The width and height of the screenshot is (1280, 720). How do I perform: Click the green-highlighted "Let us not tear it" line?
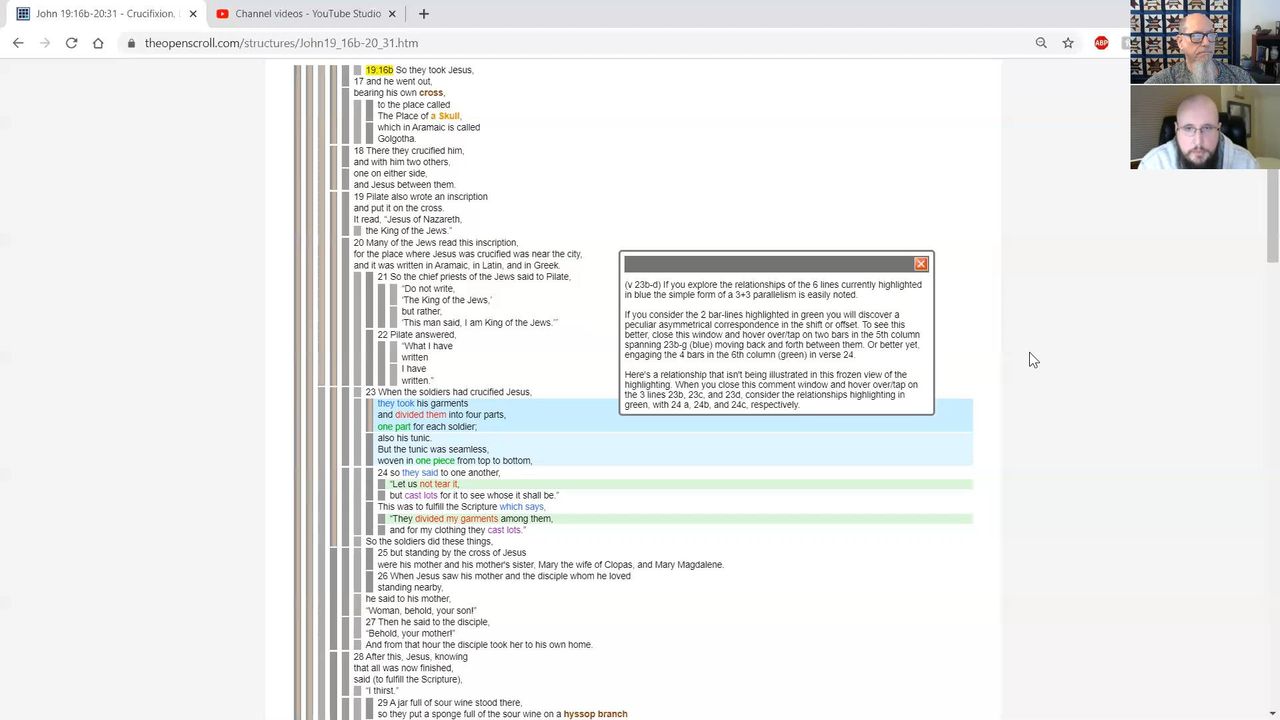coord(424,484)
